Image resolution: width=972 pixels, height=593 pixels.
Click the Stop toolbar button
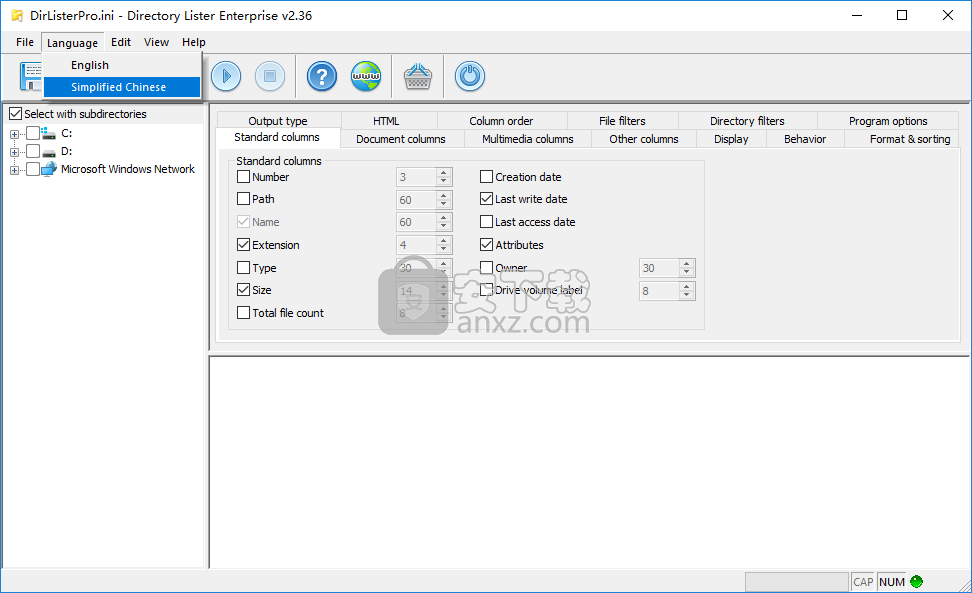point(269,76)
